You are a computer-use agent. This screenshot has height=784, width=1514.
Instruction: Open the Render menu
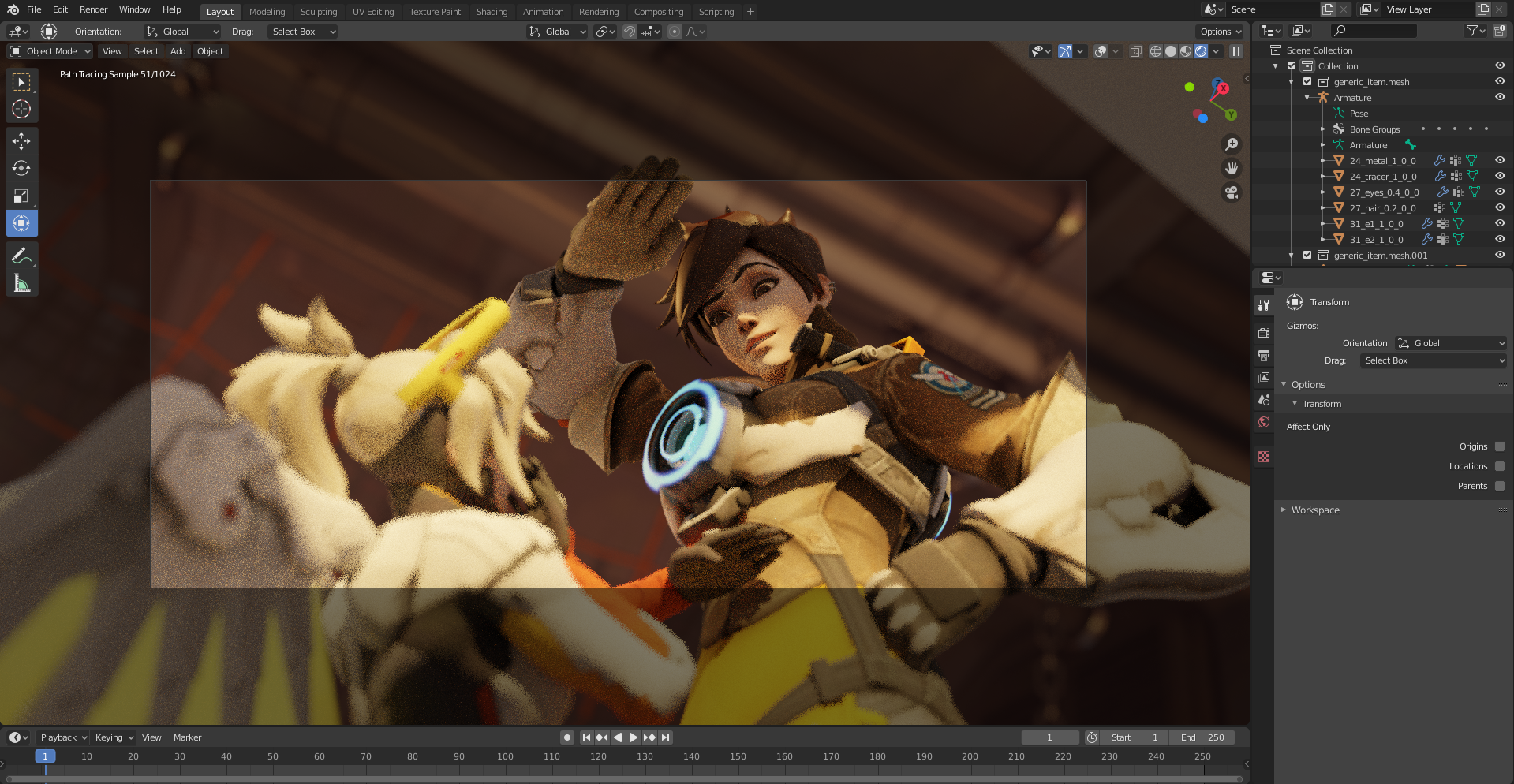click(93, 9)
